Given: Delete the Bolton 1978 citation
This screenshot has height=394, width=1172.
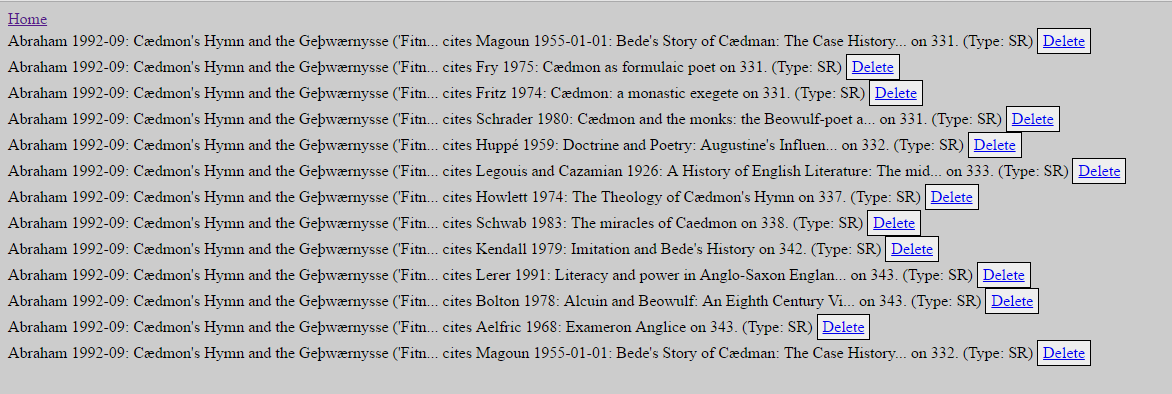Looking at the screenshot, I should 1011,301.
